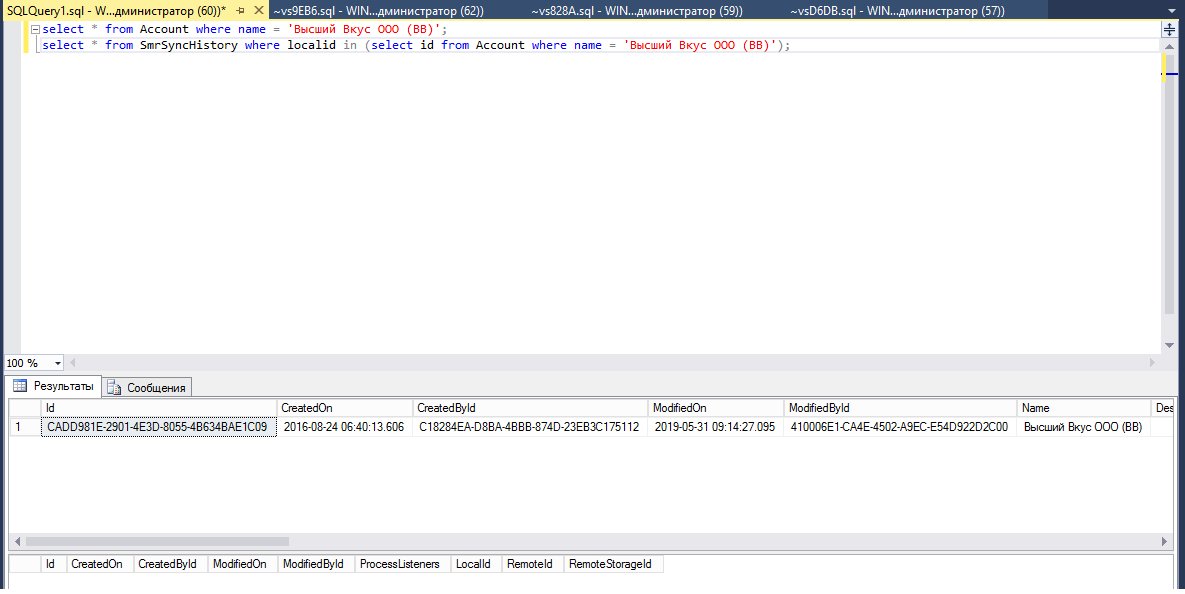The height and width of the screenshot is (594, 1185).
Task: Click the CreatedById header in second grid
Action: coord(170,564)
